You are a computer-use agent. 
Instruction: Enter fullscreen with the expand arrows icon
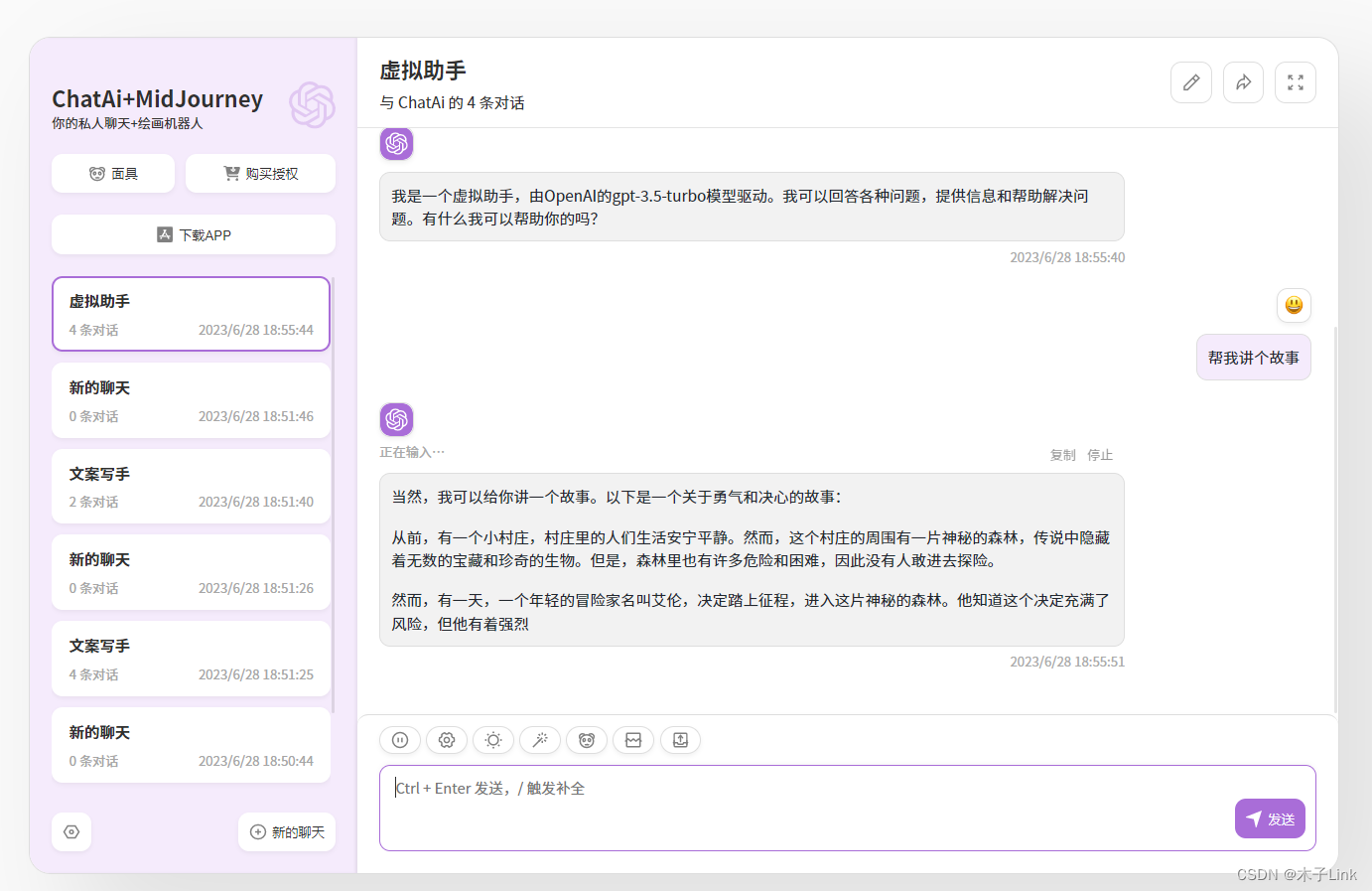[1296, 82]
